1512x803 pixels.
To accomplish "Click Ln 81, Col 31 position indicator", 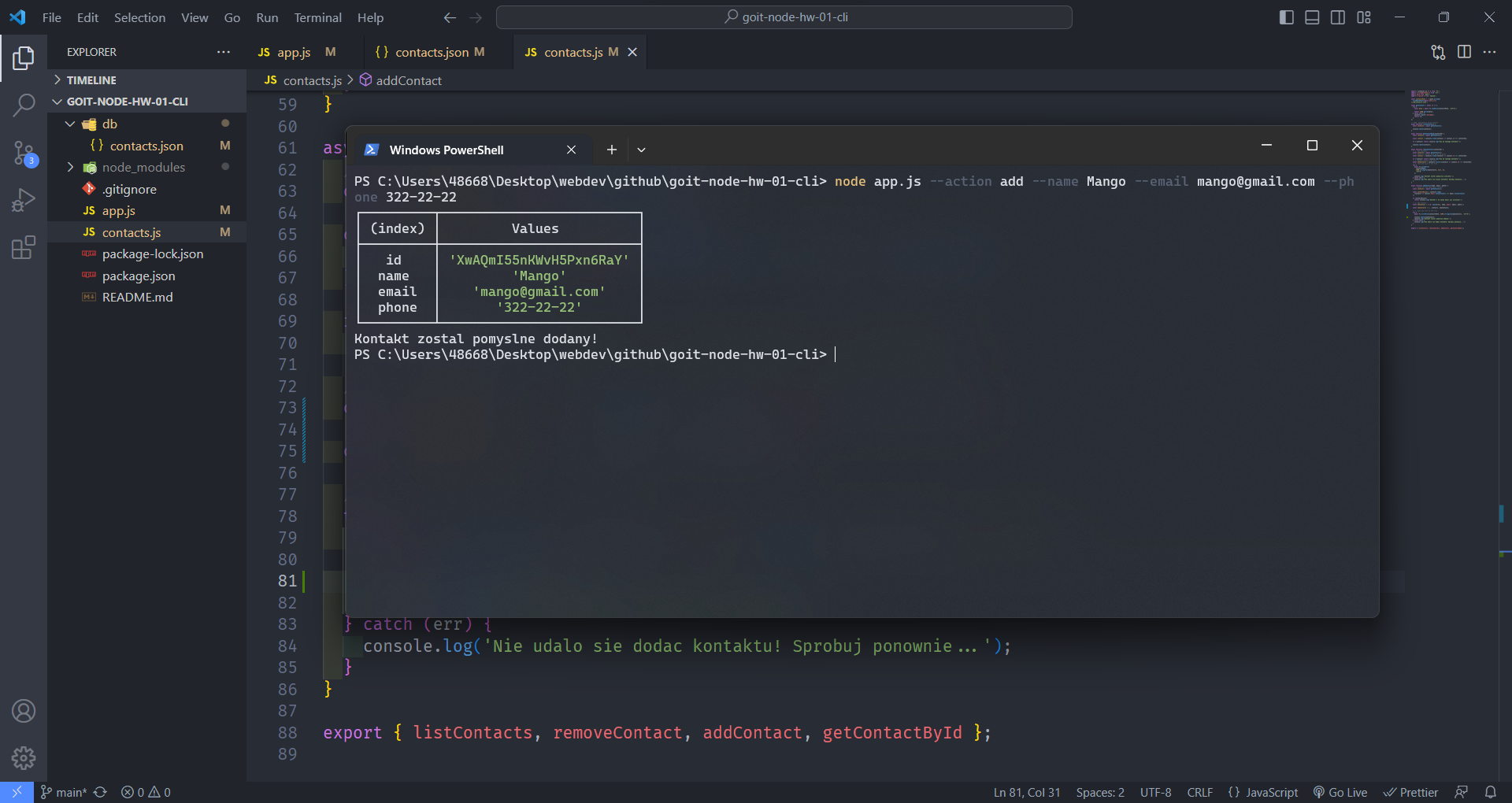I will click(x=1027, y=792).
